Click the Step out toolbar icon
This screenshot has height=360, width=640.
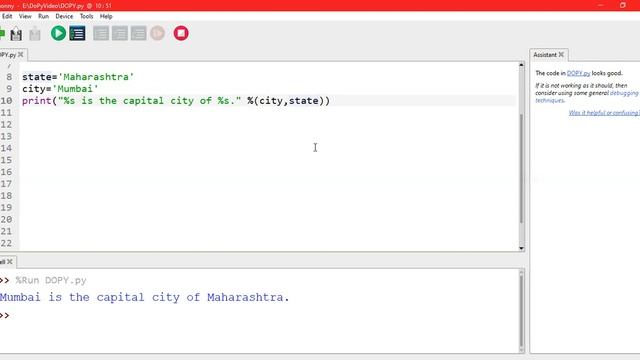[x=138, y=33]
